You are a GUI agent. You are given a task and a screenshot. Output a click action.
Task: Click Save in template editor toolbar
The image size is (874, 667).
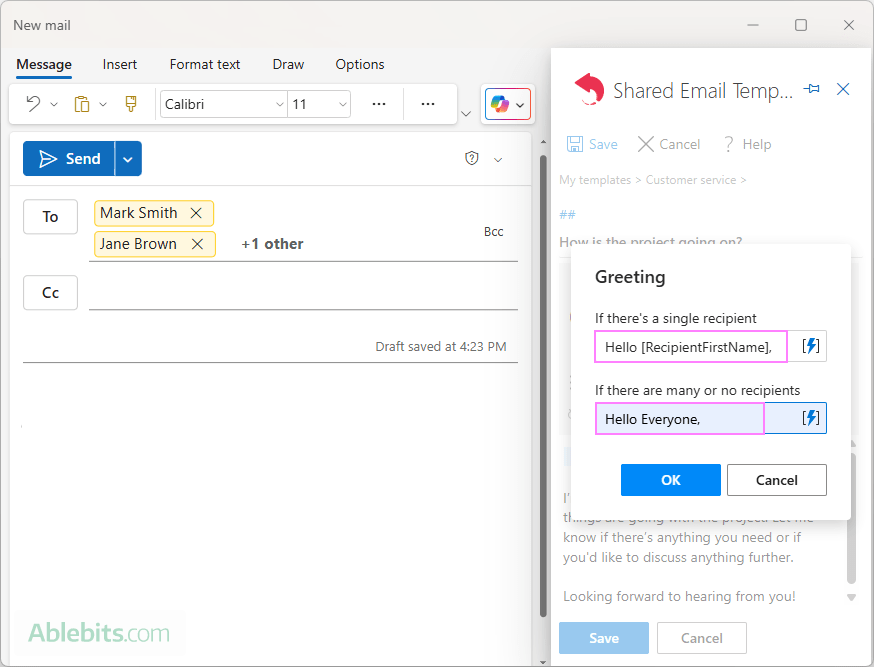pos(592,144)
